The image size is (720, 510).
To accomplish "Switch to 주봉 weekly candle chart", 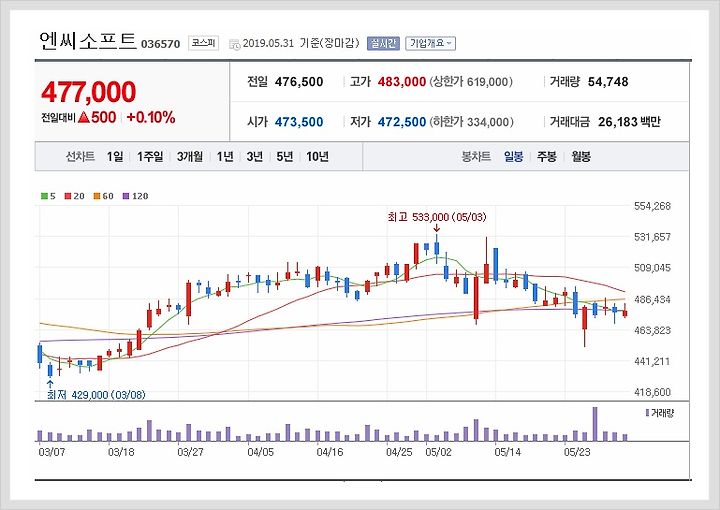I will point(547,157).
